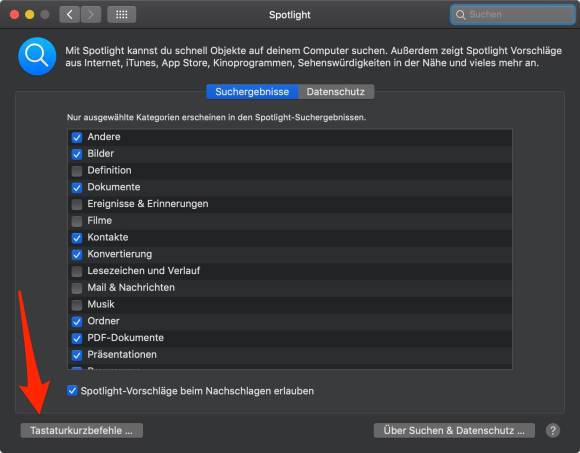Enable Ereignisse & Erinnerungen checkbox
This screenshot has width=580, height=453.
coord(77,204)
